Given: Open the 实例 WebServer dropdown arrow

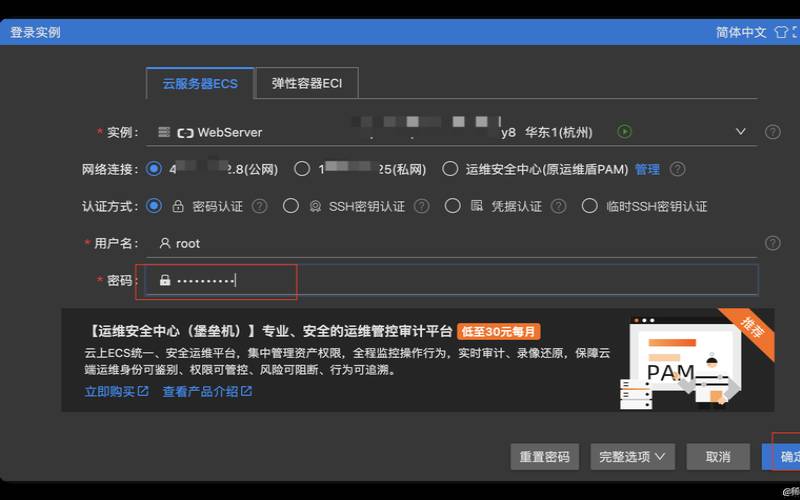Looking at the screenshot, I should pos(740,132).
